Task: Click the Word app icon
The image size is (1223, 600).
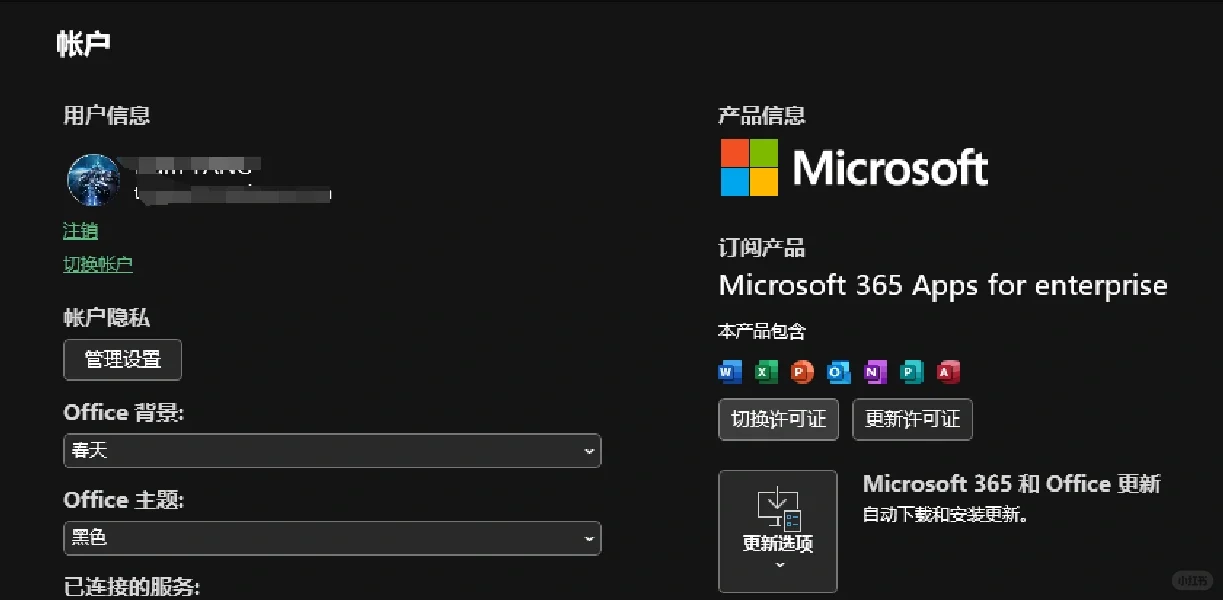Action: pos(730,373)
